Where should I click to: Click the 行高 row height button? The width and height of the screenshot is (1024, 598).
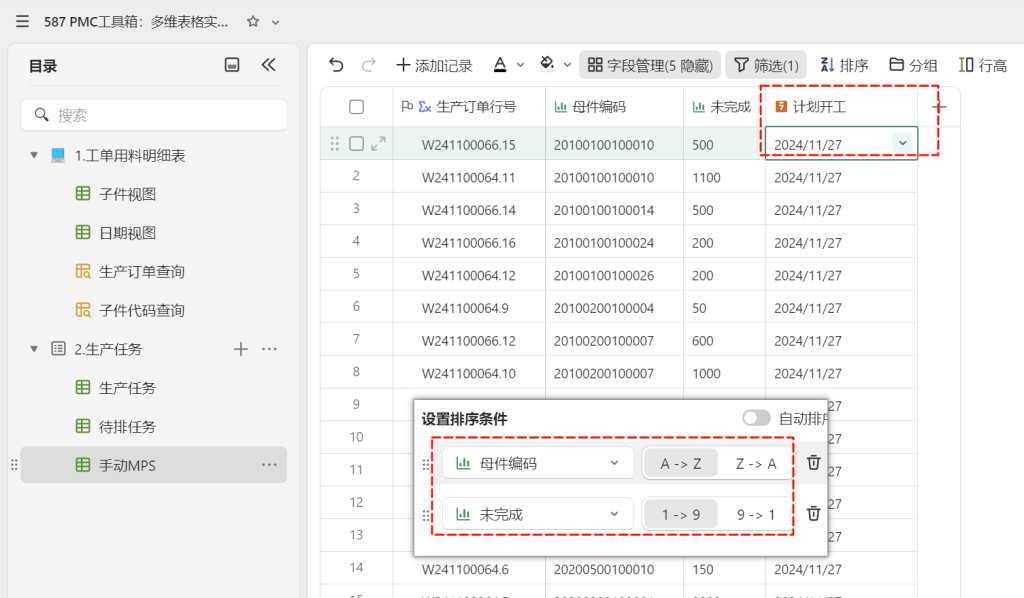click(x=983, y=65)
